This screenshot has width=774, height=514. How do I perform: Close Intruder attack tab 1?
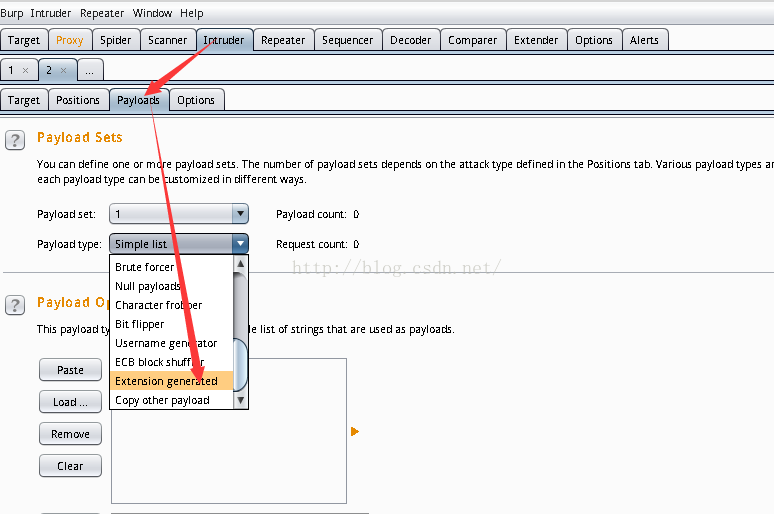[26, 71]
